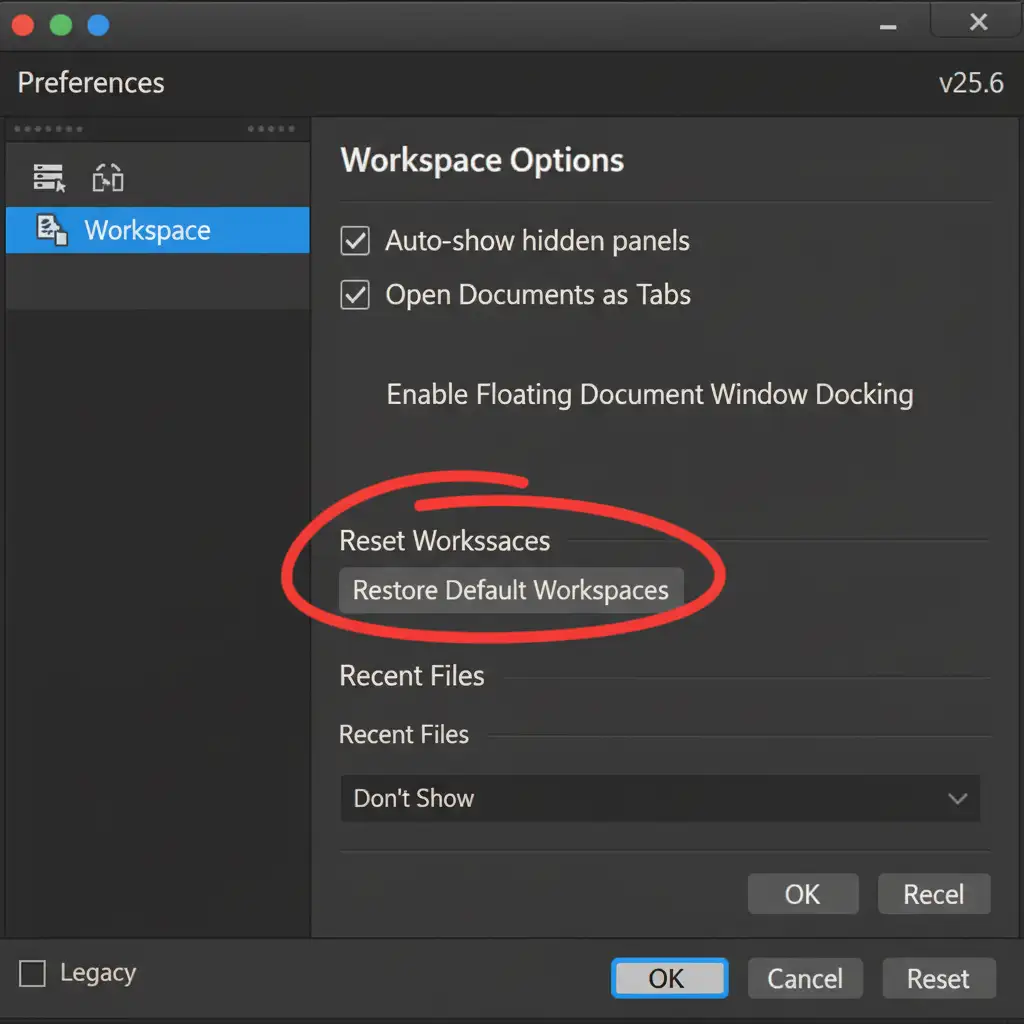1024x1024 pixels.
Task: Click the Recel button
Action: (x=933, y=894)
